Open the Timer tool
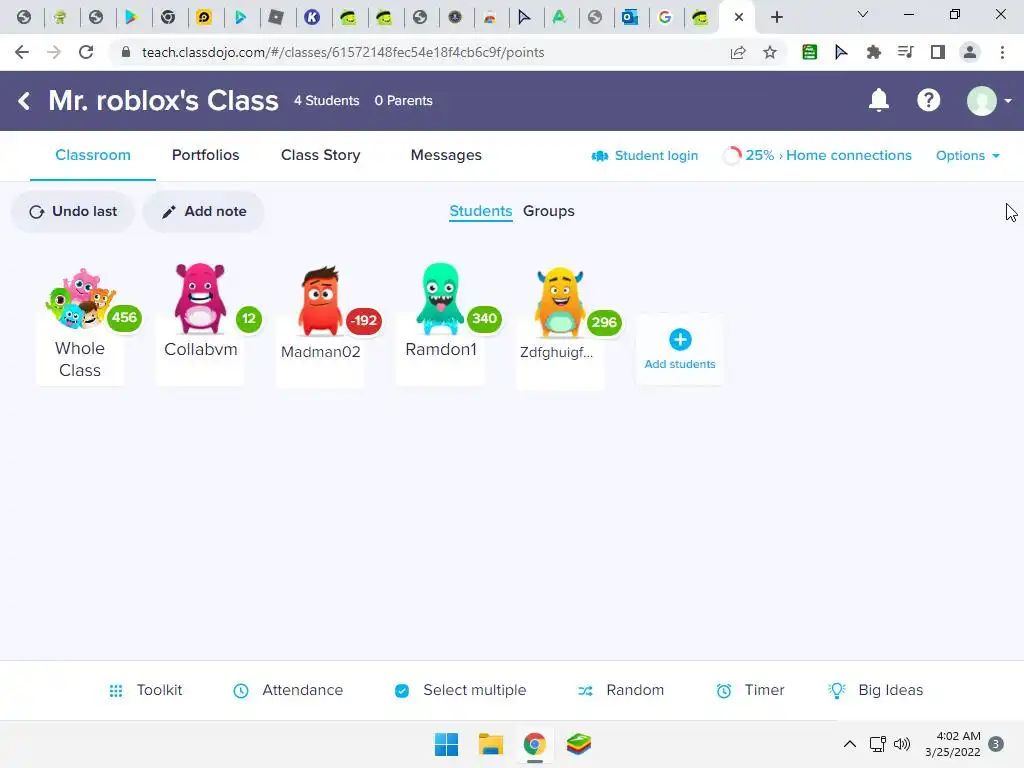The height and width of the screenshot is (768, 1024). [750, 690]
